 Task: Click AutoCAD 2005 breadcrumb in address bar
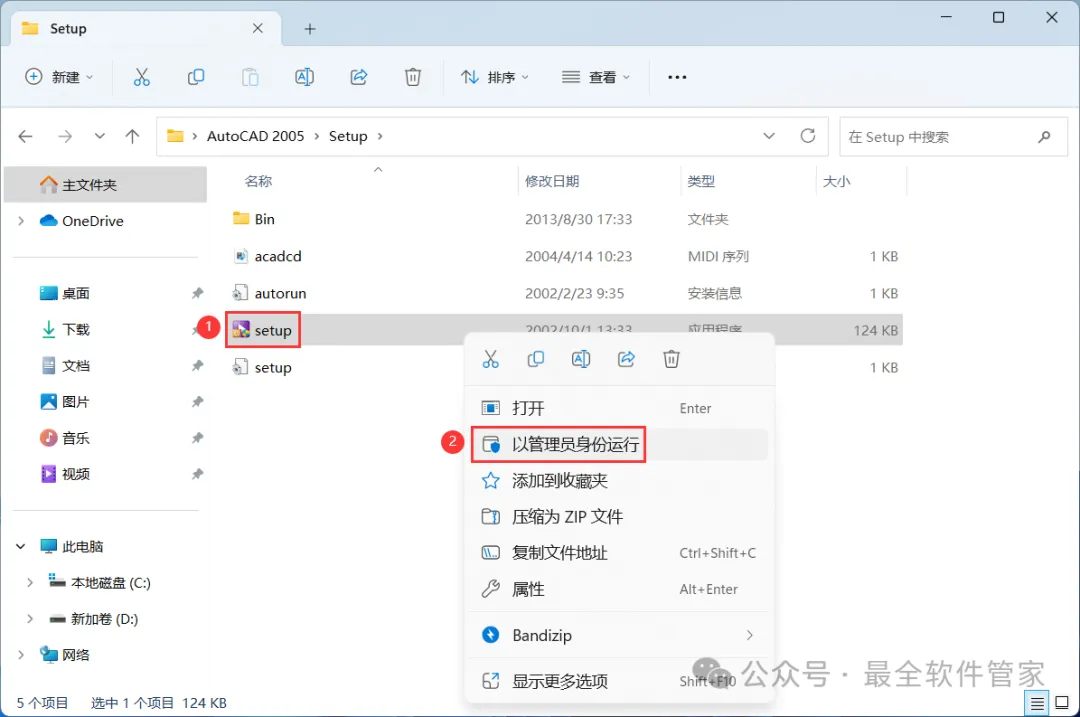pyautogui.click(x=256, y=136)
